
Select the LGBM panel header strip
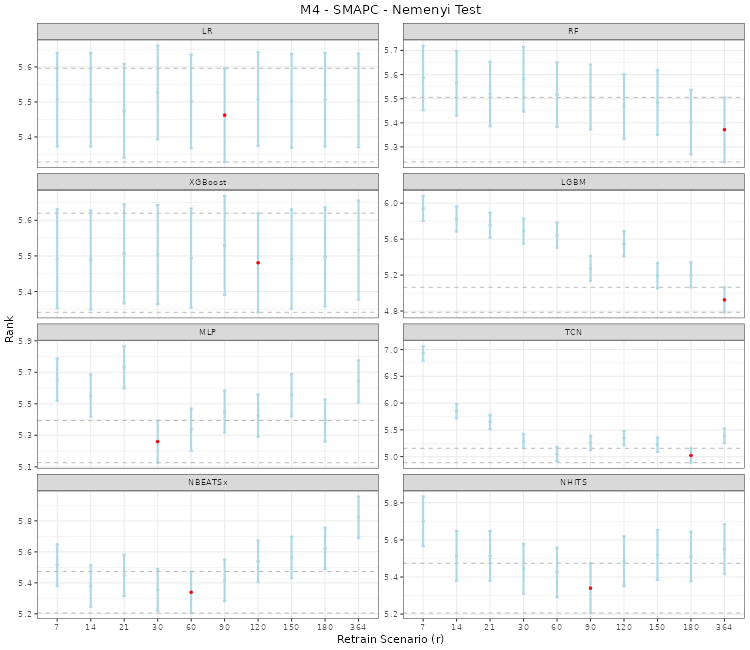574,182
